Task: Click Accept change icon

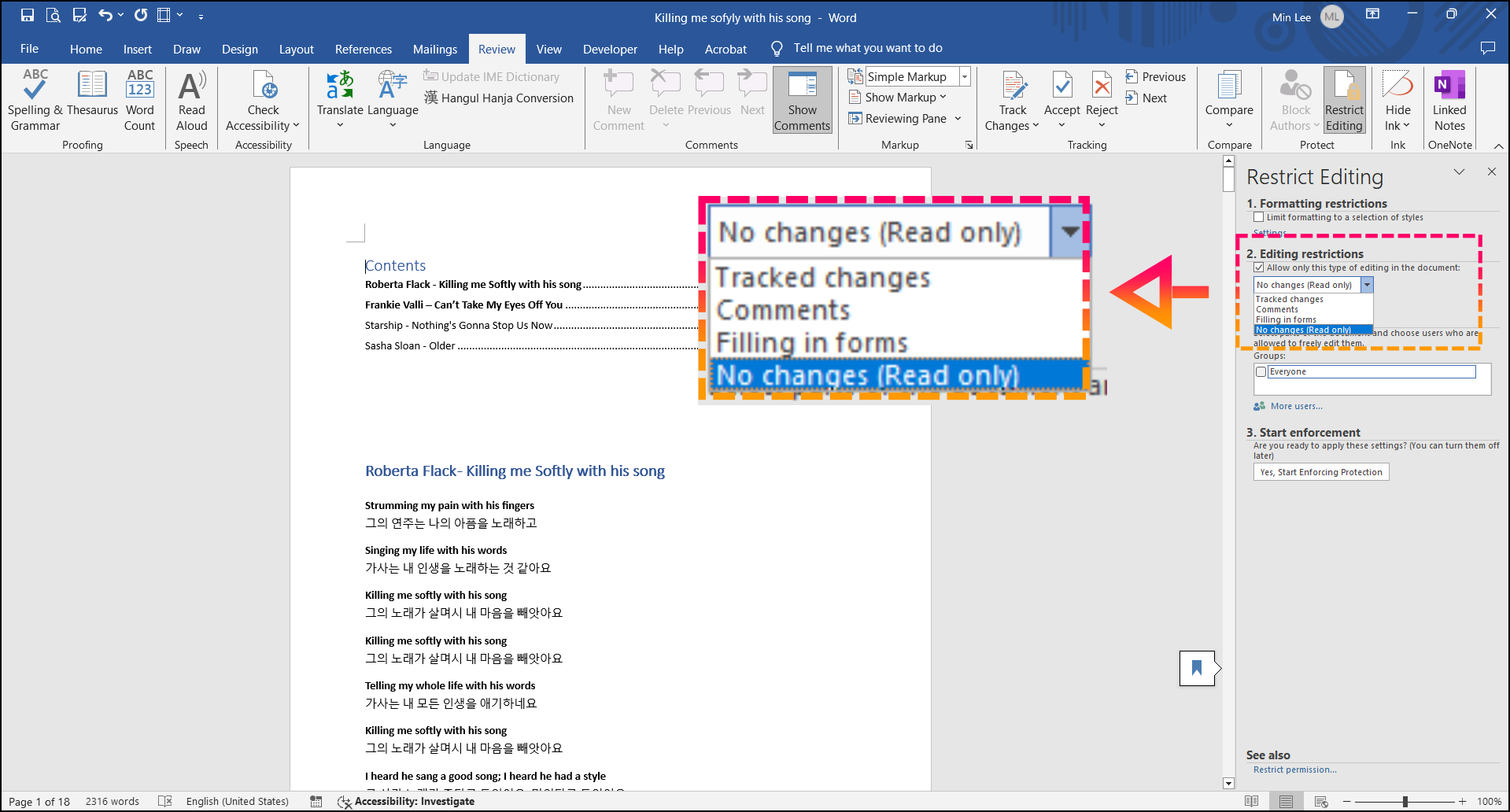Action: point(1062,85)
